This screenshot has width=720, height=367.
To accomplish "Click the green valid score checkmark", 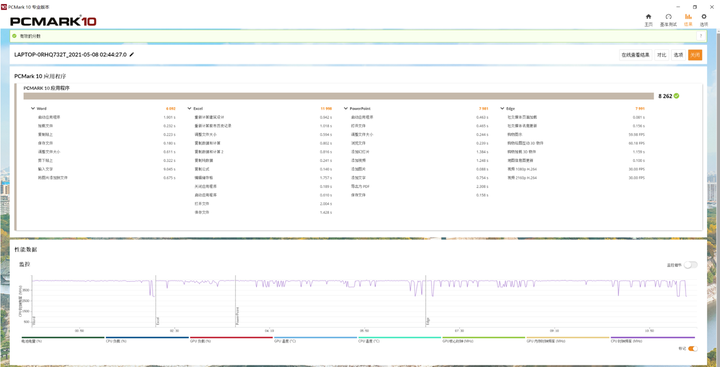I will point(676,96).
